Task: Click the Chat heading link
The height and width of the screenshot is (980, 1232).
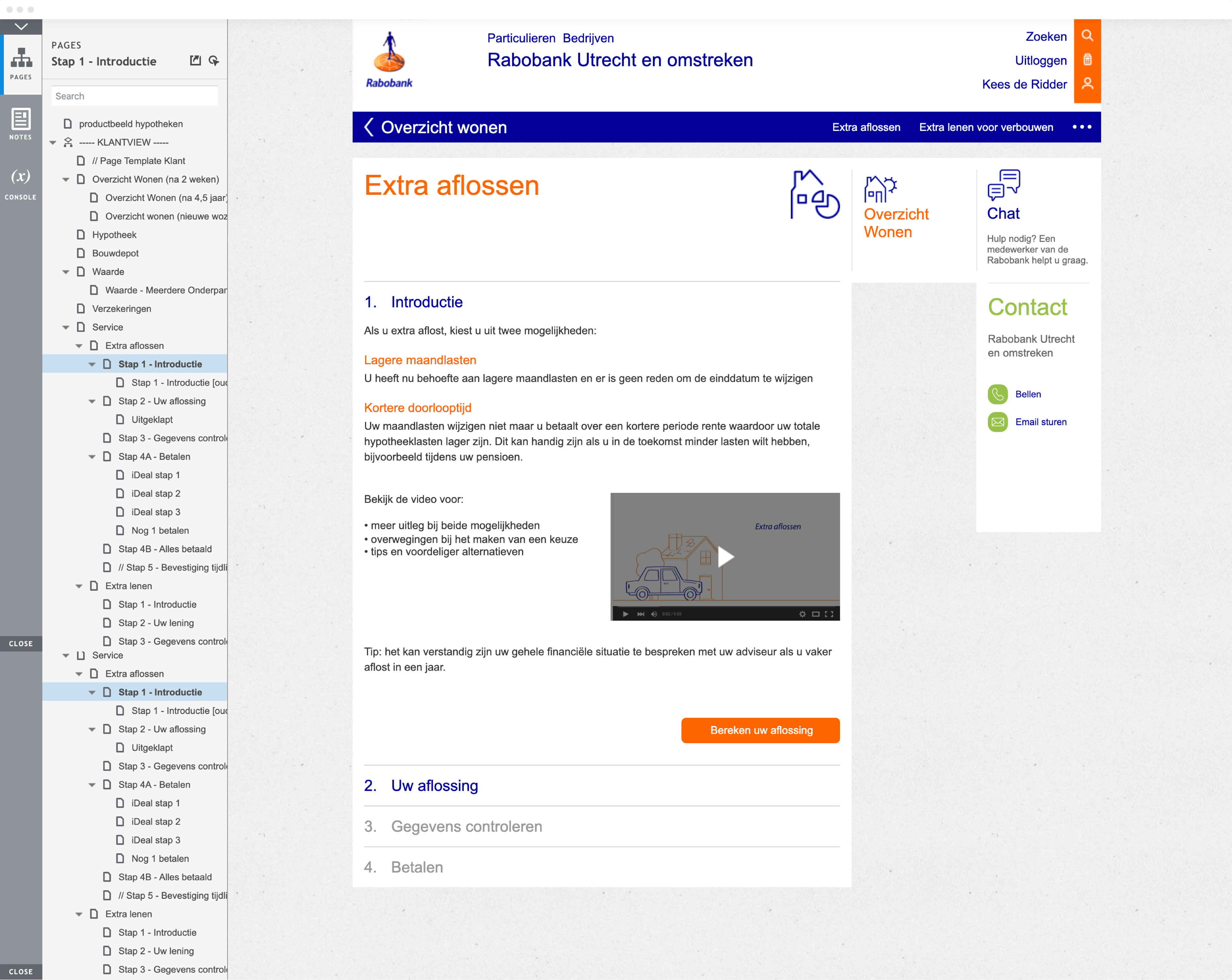Action: pos(1003,214)
